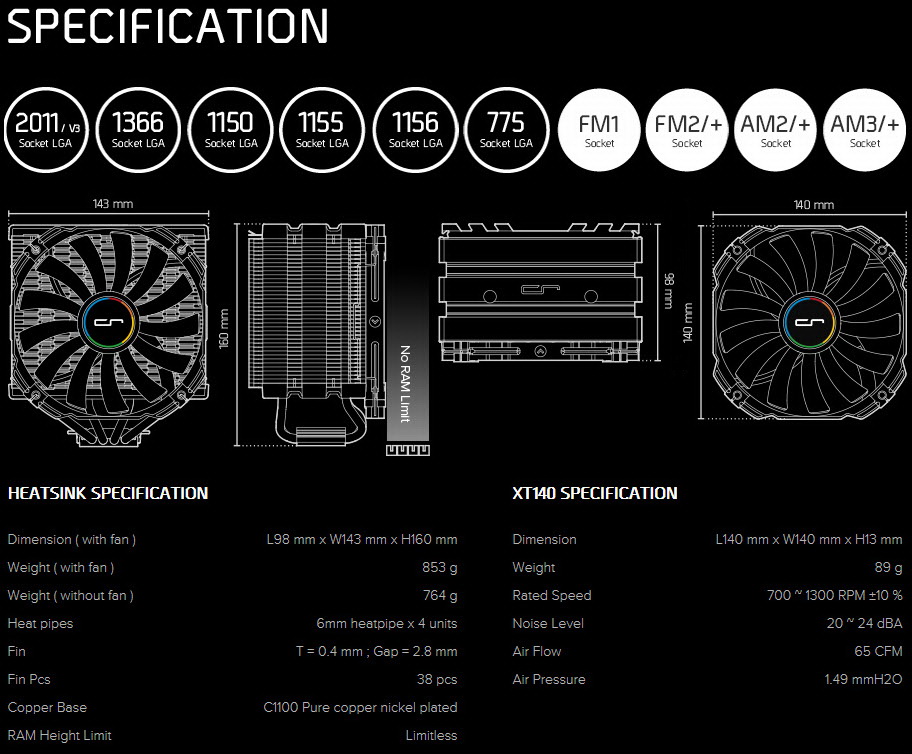This screenshot has height=754, width=912.
Task: Click the side-view heatsink fin diagram
Action: (317, 335)
